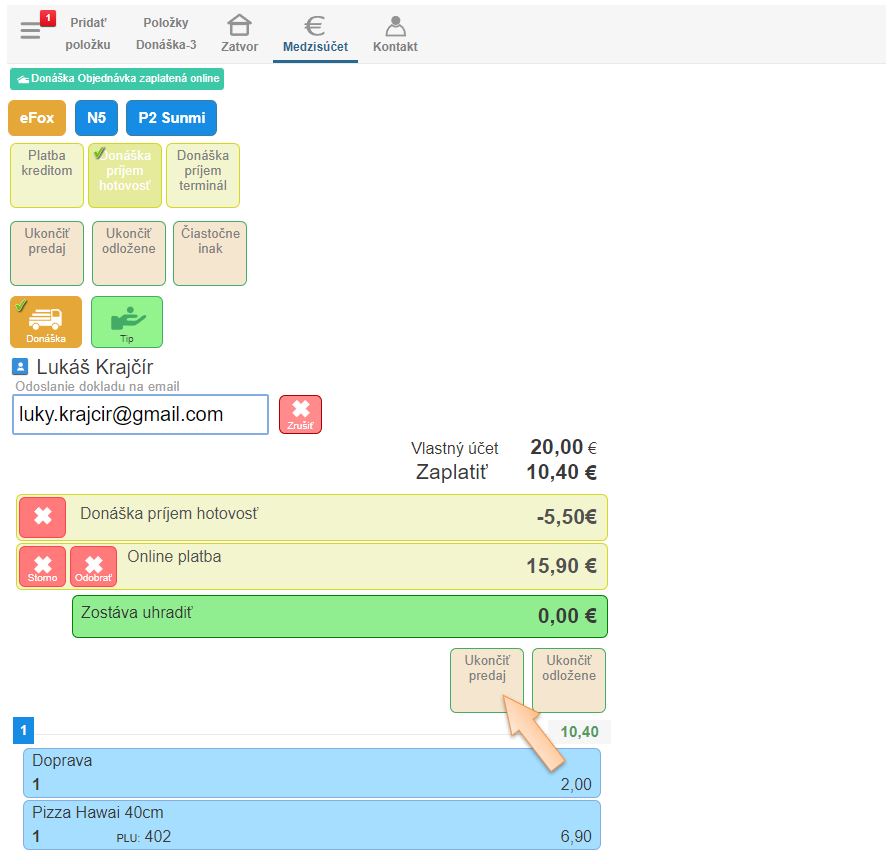Select the orange eFox printer button
The height and width of the screenshot is (864, 890).
click(37, 118)
